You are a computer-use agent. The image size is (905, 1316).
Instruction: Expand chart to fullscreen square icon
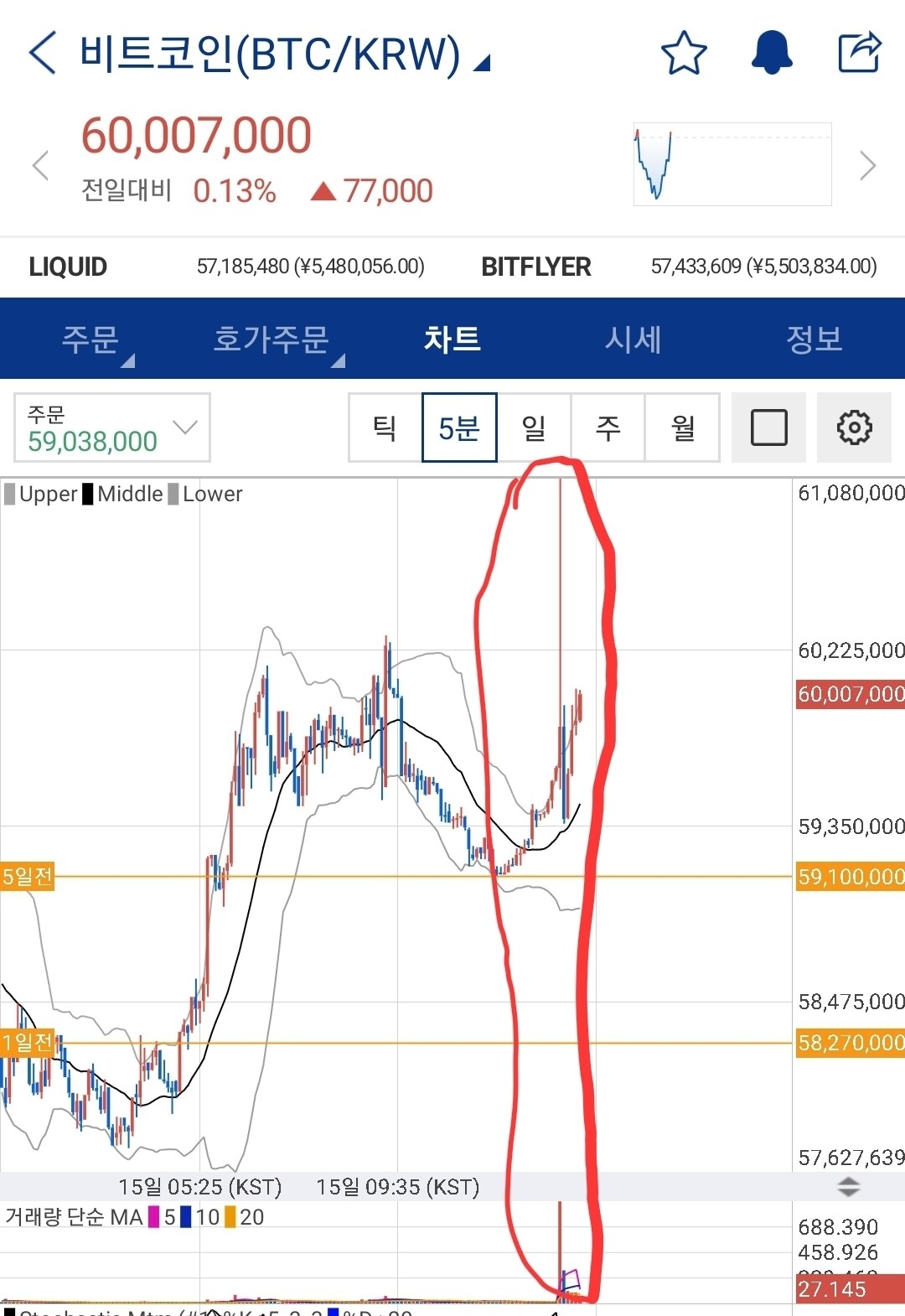tap(768, 427)
